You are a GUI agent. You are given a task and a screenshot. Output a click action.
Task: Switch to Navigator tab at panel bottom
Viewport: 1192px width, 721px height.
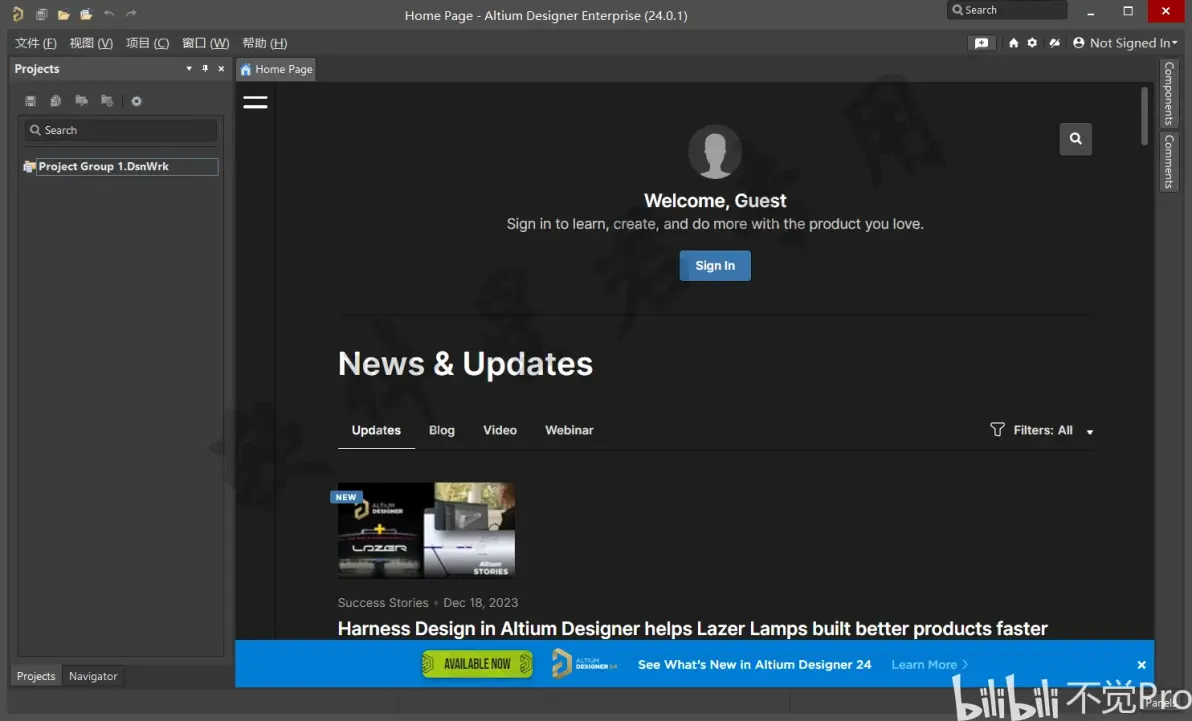[93, 676]
